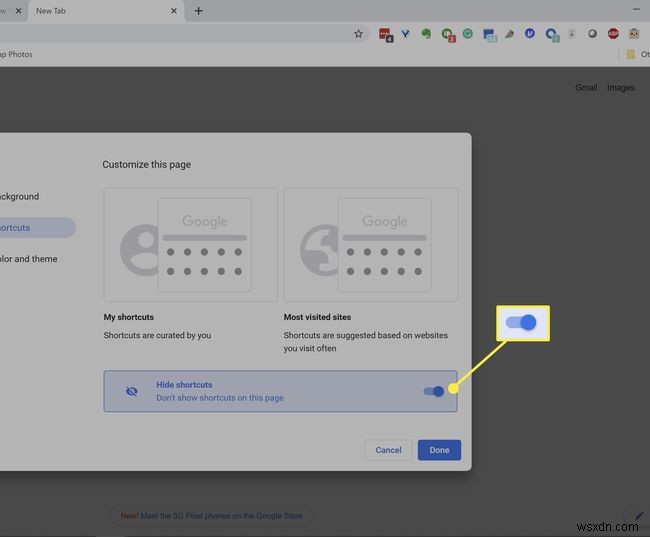Screen dimensions: 650x537
Task: Click the 'My shortcuts' label
Action: point(129,317)
